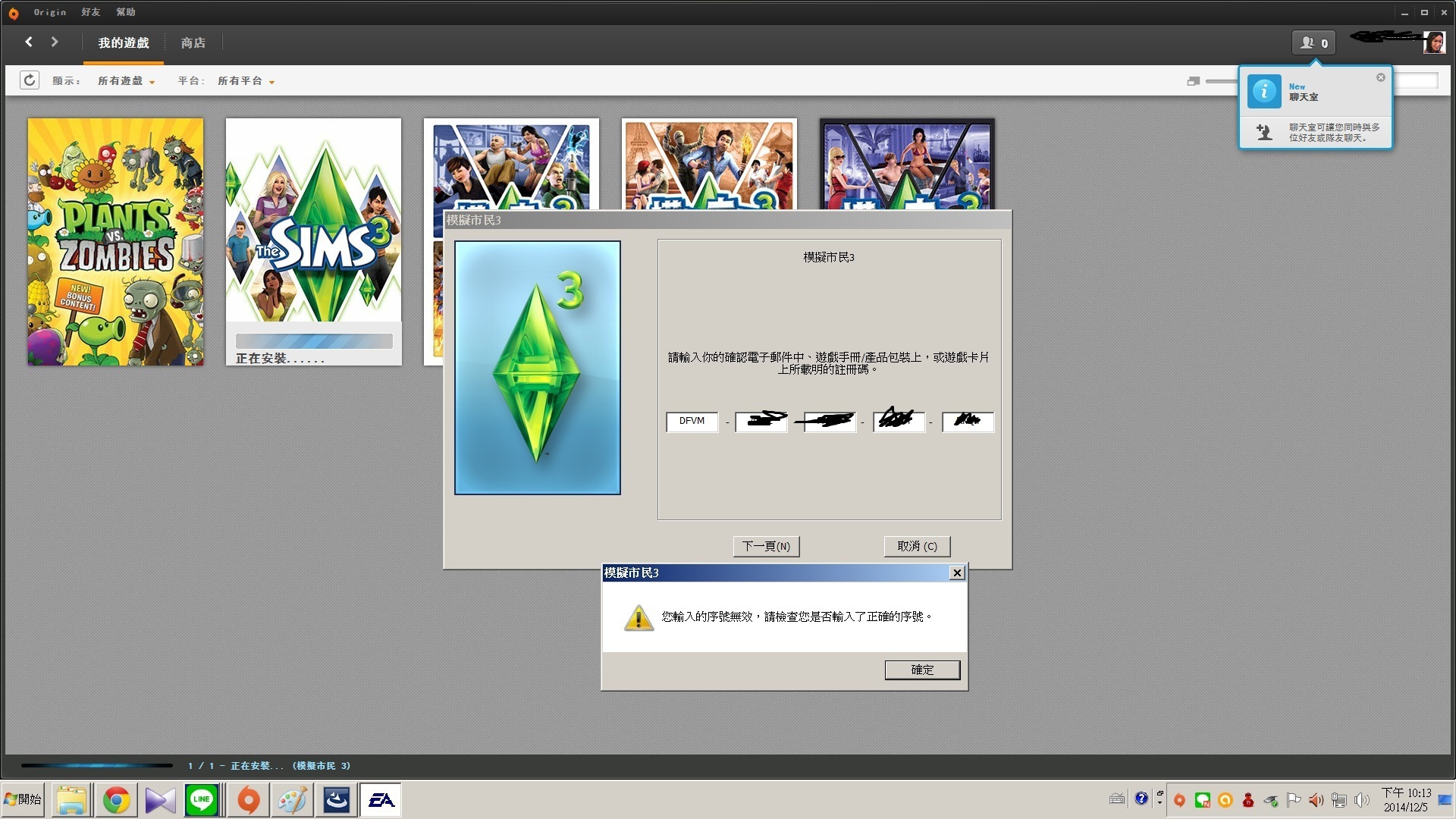1456x819 pixels.
Task: Click the third serial code field
Action: pyautogui.click(x=830, y=422)
